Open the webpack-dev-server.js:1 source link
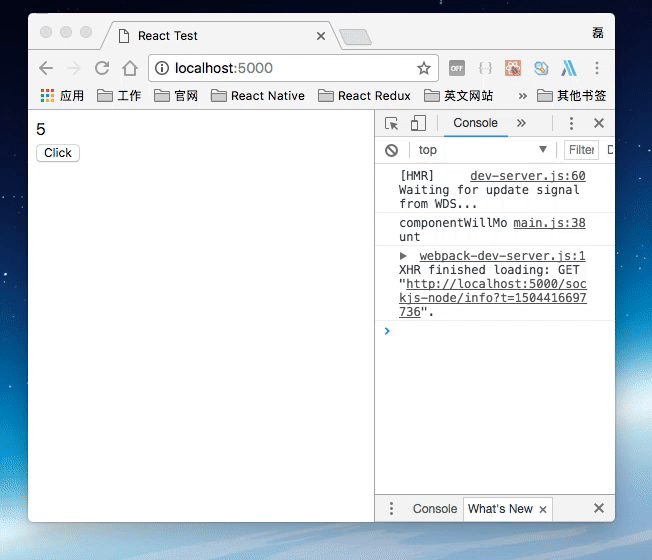Screen dimensions: 652x560 pos(502,256)
